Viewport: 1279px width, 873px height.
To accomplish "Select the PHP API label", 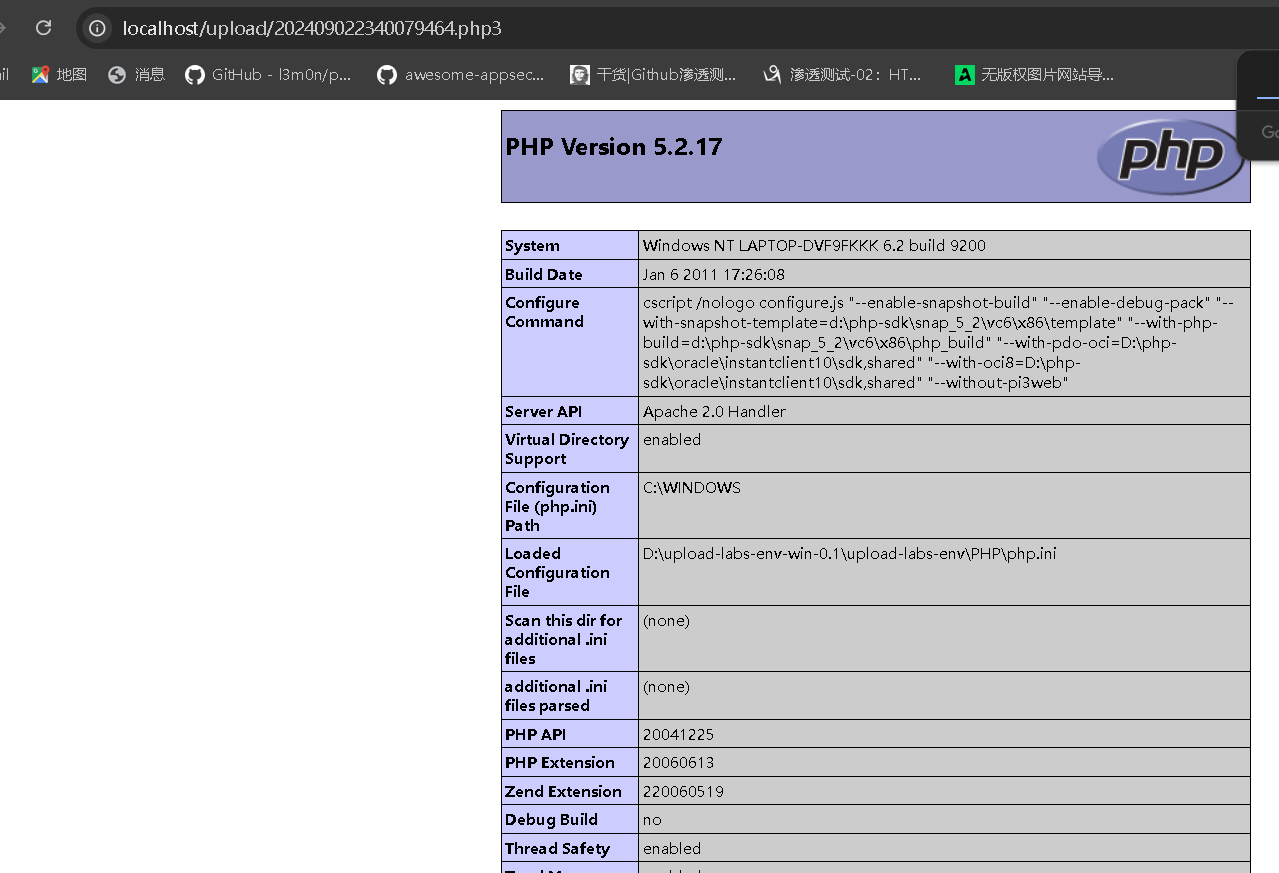I will (535, 734).
